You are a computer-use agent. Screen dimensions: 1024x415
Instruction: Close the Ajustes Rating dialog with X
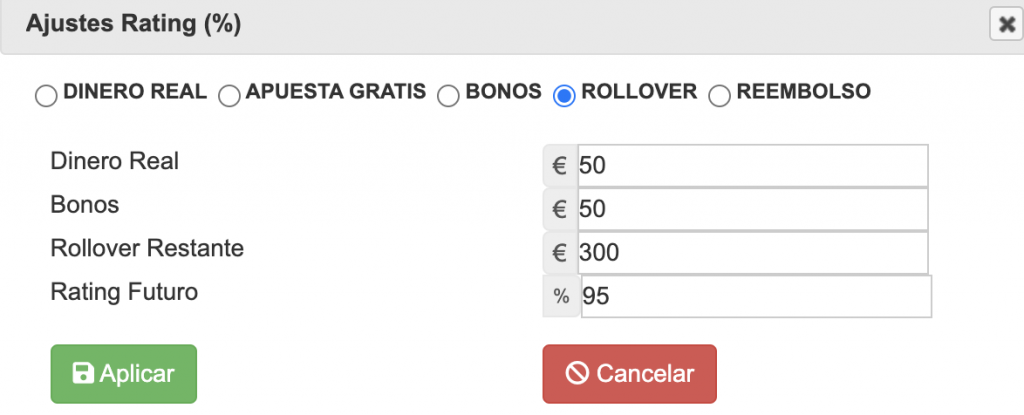1006,25
